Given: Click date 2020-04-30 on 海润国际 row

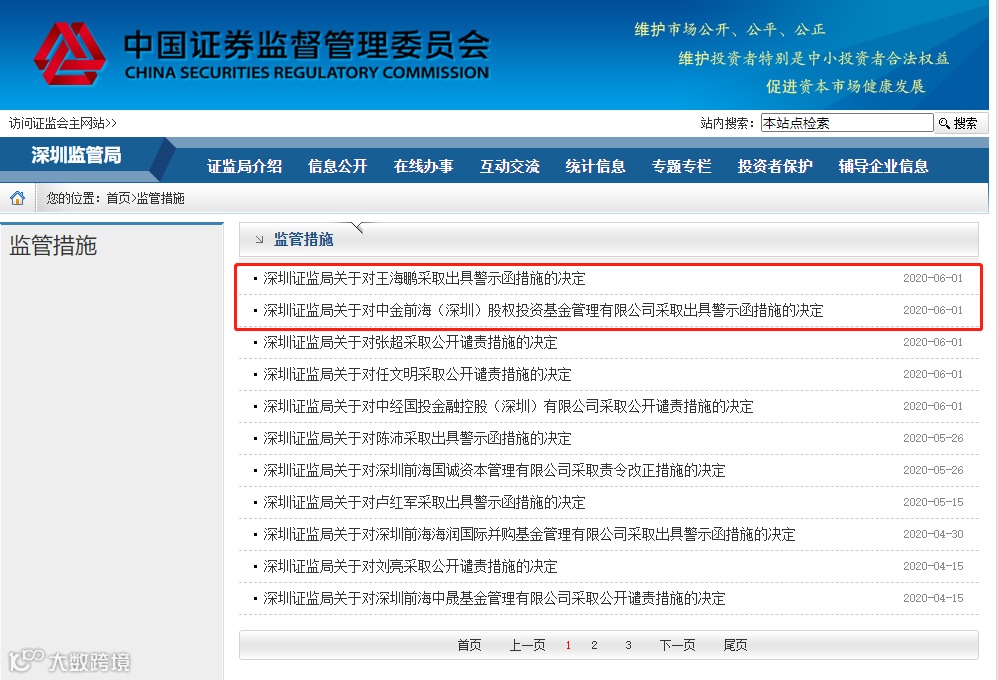Looking at the screenshot, I should pos(933,534).
